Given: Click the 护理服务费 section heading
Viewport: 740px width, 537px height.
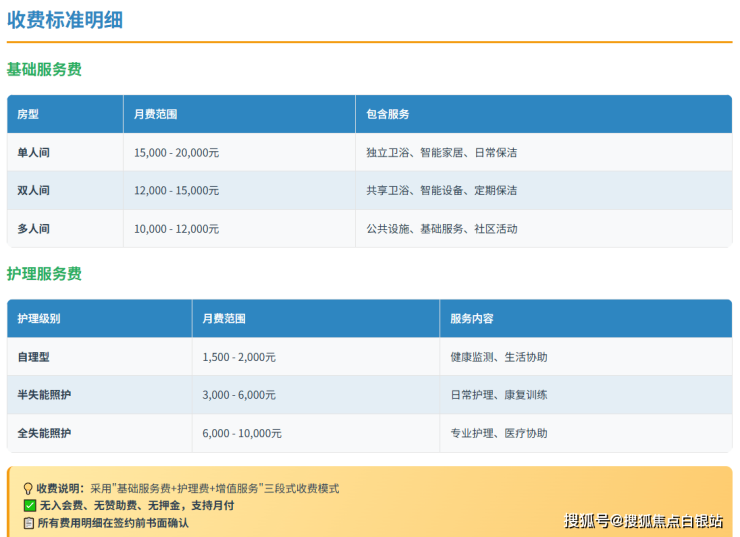Looking at the screenshot, I should pyautogui.click(x=44, y=274).
